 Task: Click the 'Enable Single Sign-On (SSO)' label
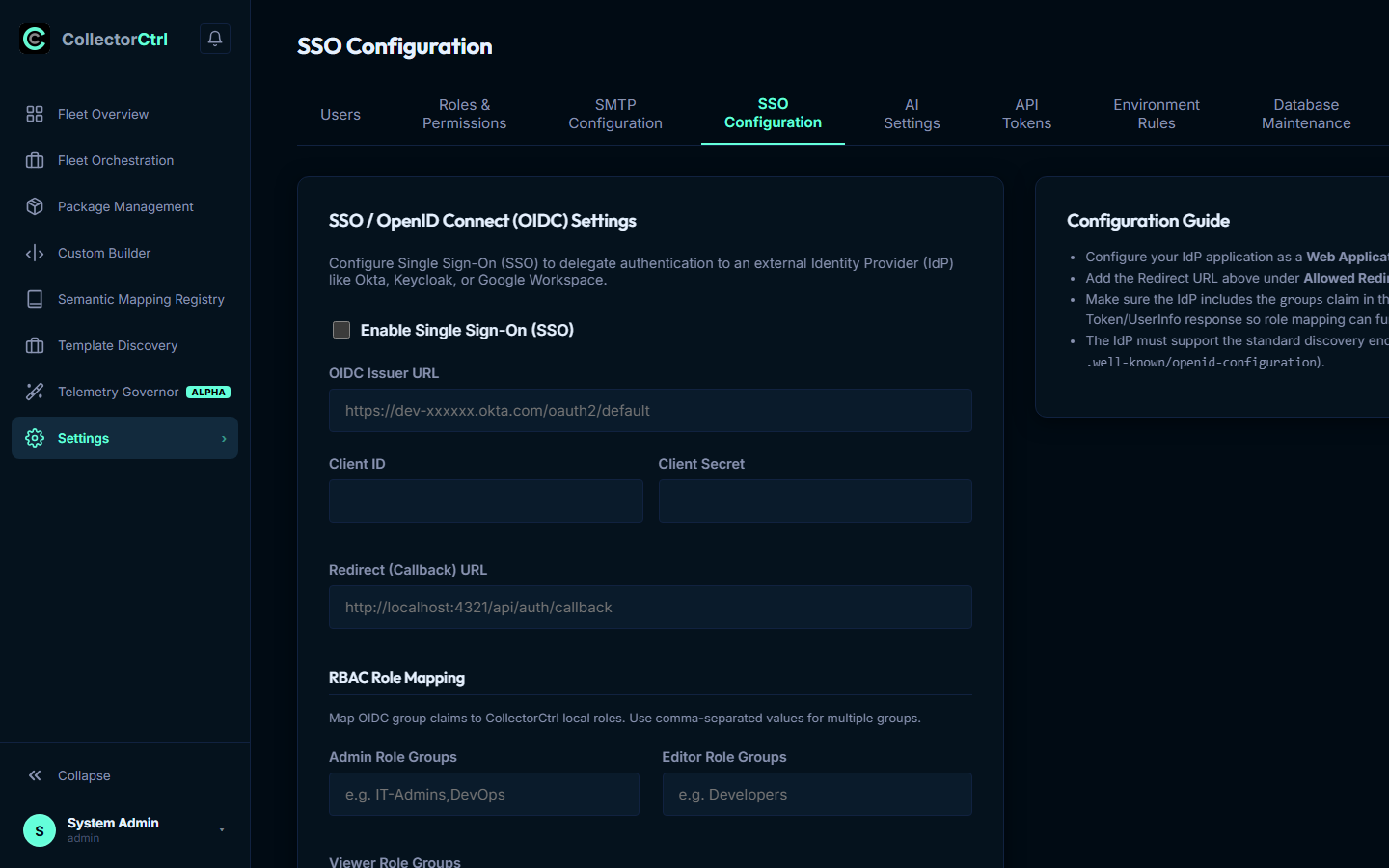pyautogui.click(x=467, y=330)
